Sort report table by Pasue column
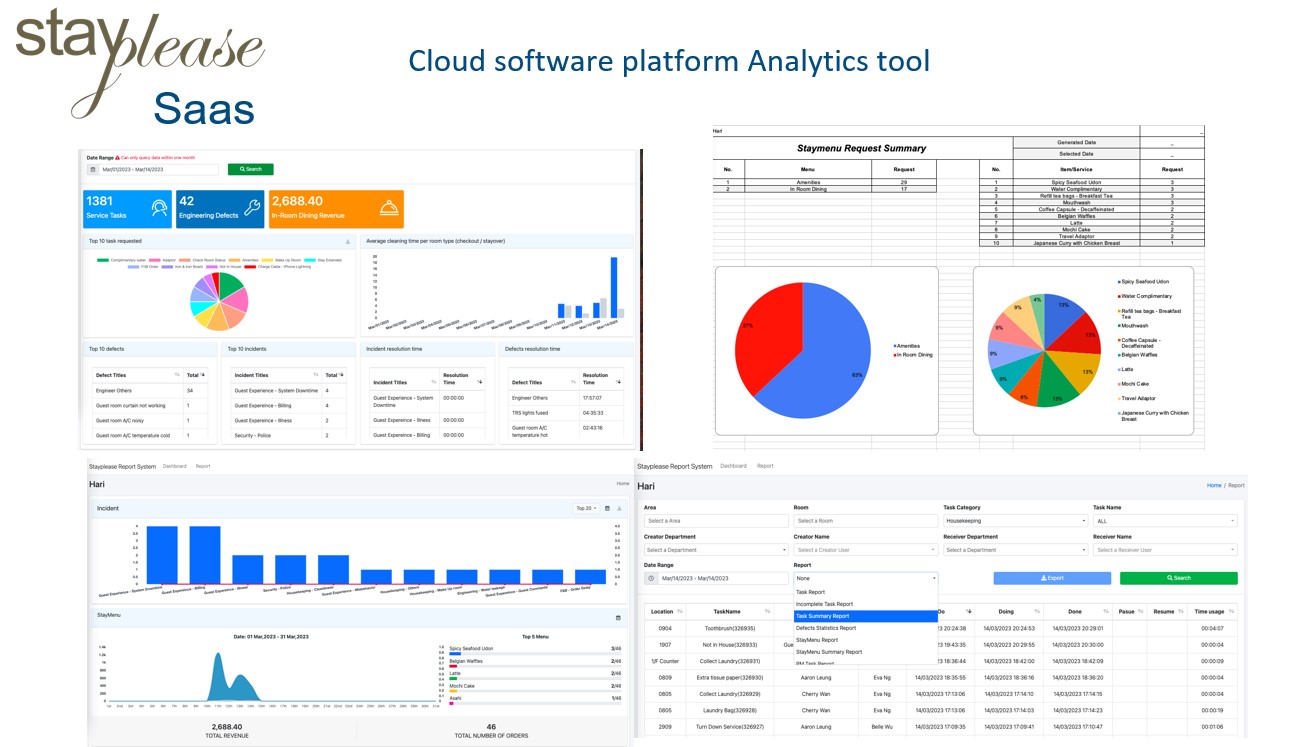The image size is (1302, 747). coord(1141,611)
